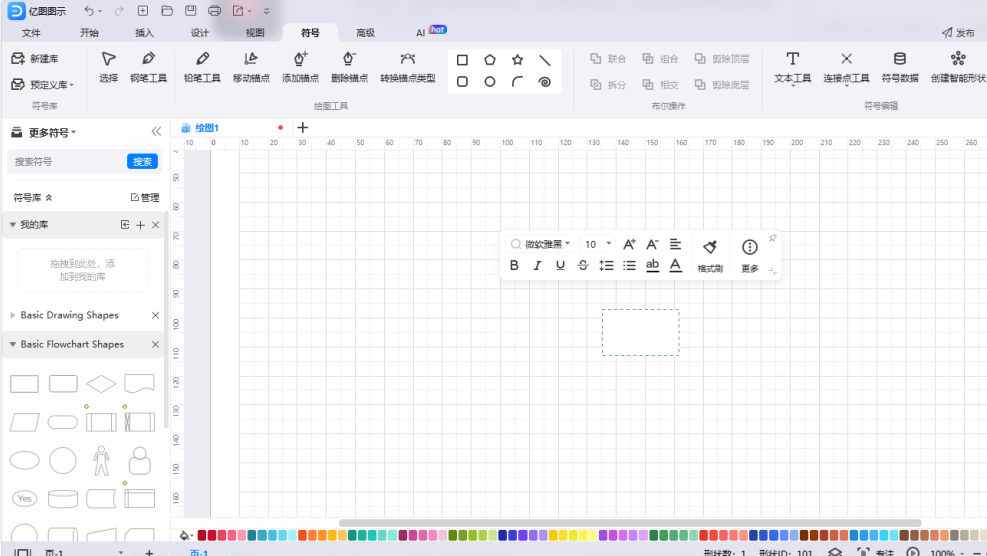Select the Pen tool (钢笔工具)
This screenshot has height=556, width=987.
pyautogui.click(x=149, y=67)
